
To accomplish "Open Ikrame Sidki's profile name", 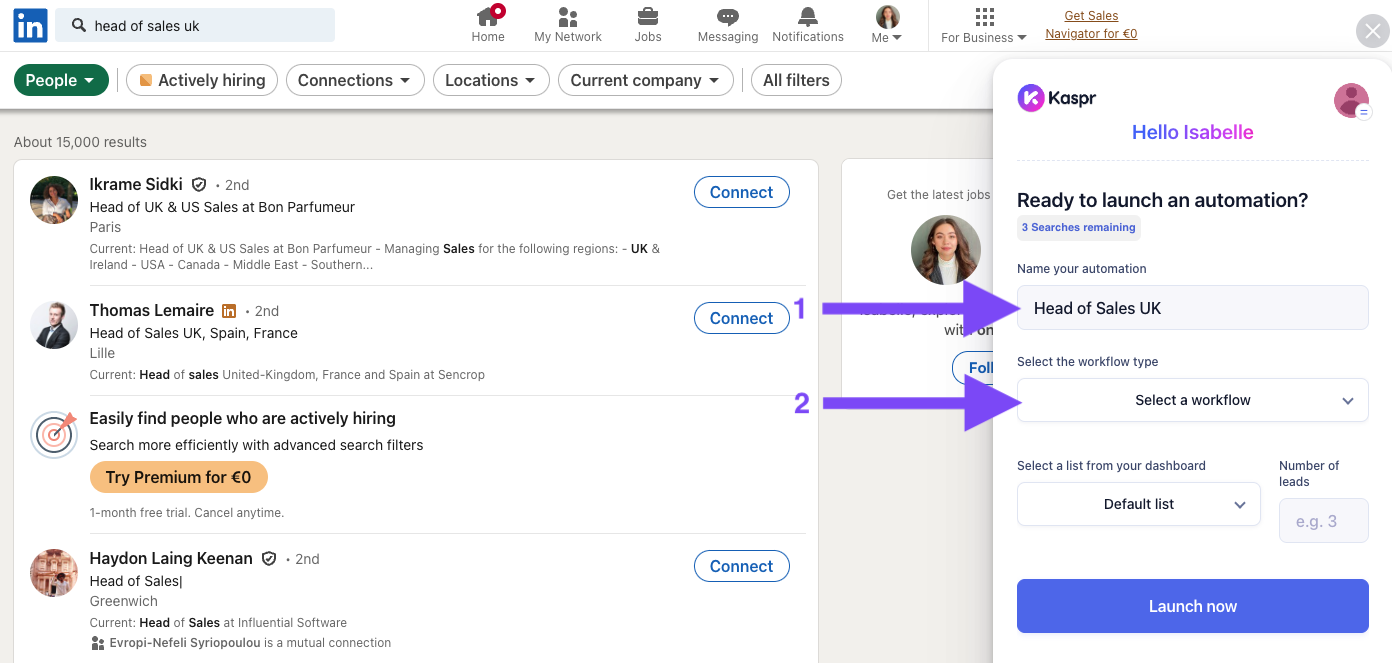I will coord(136,184).
